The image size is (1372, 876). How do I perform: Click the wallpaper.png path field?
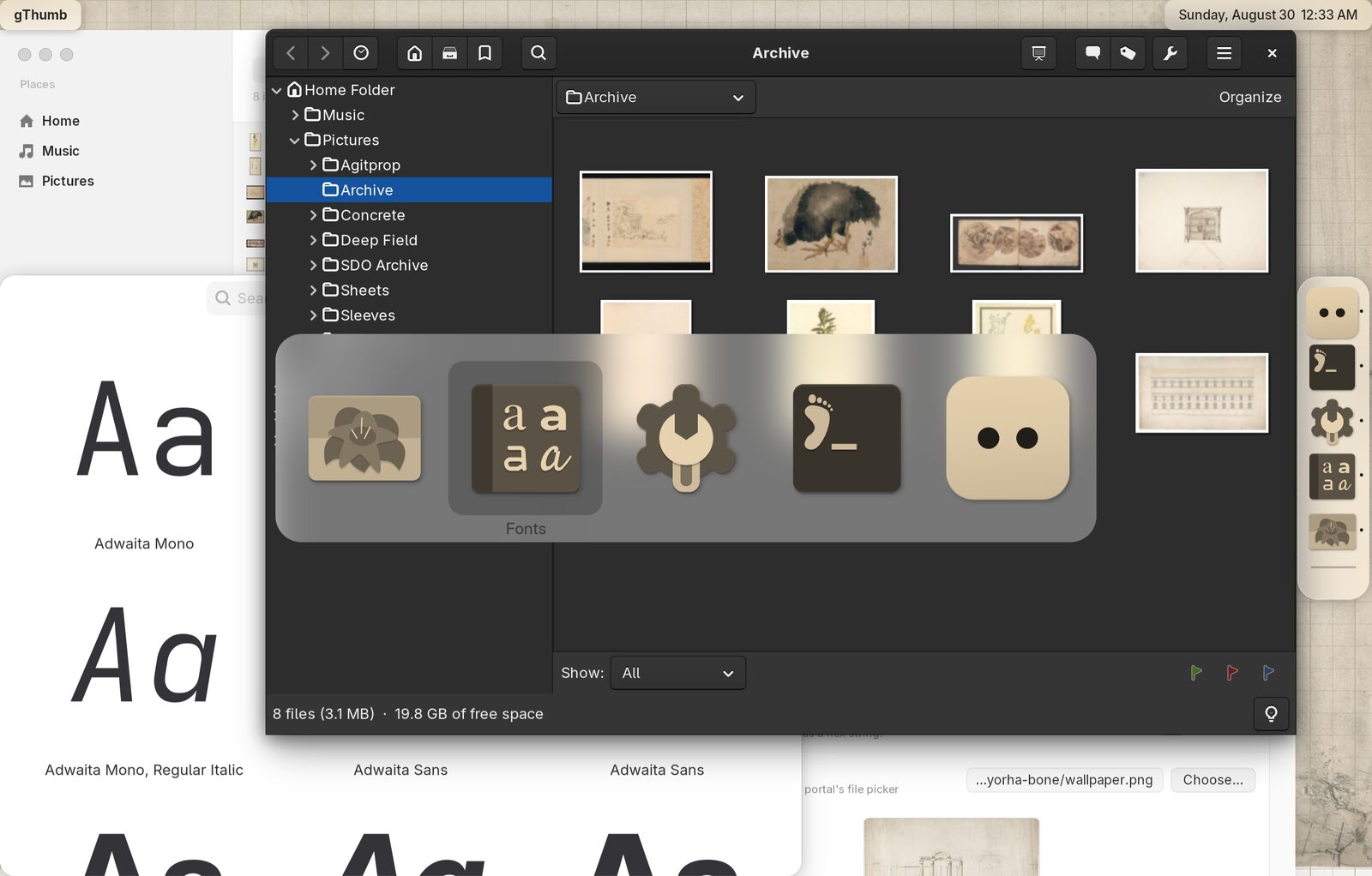tap(1064, 780)
